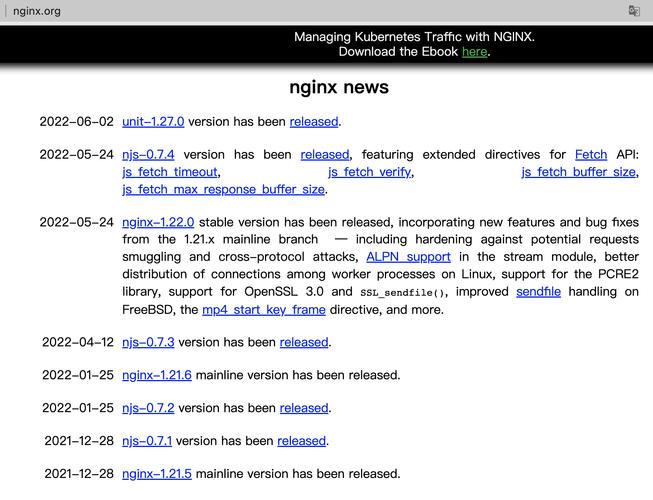
Task: Open the njs-0.7.1 link
Action: coord(147,441)
